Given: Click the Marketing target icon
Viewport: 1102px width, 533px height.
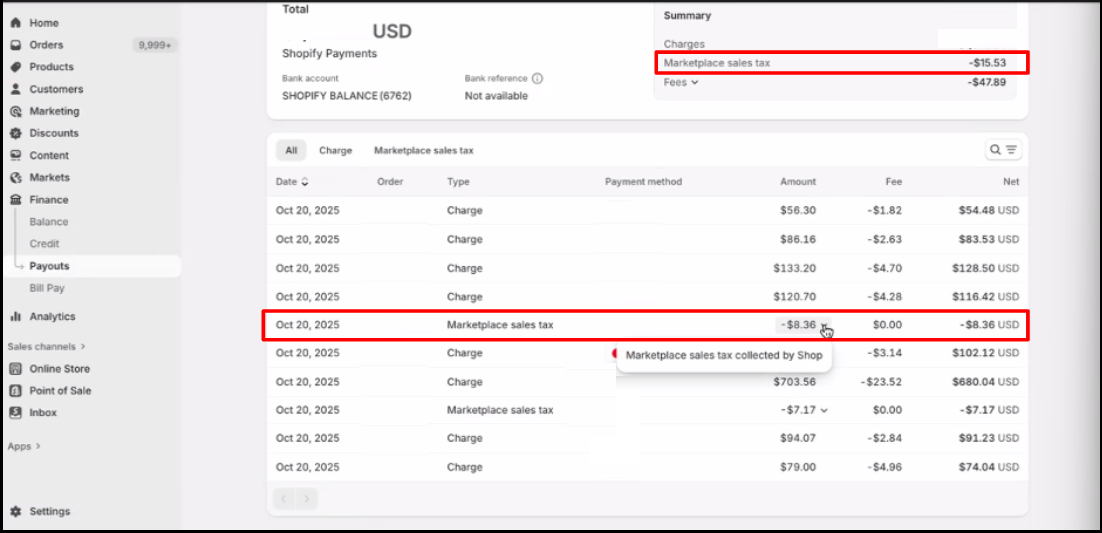Looking at the screenshot, I should coord(16,111).
